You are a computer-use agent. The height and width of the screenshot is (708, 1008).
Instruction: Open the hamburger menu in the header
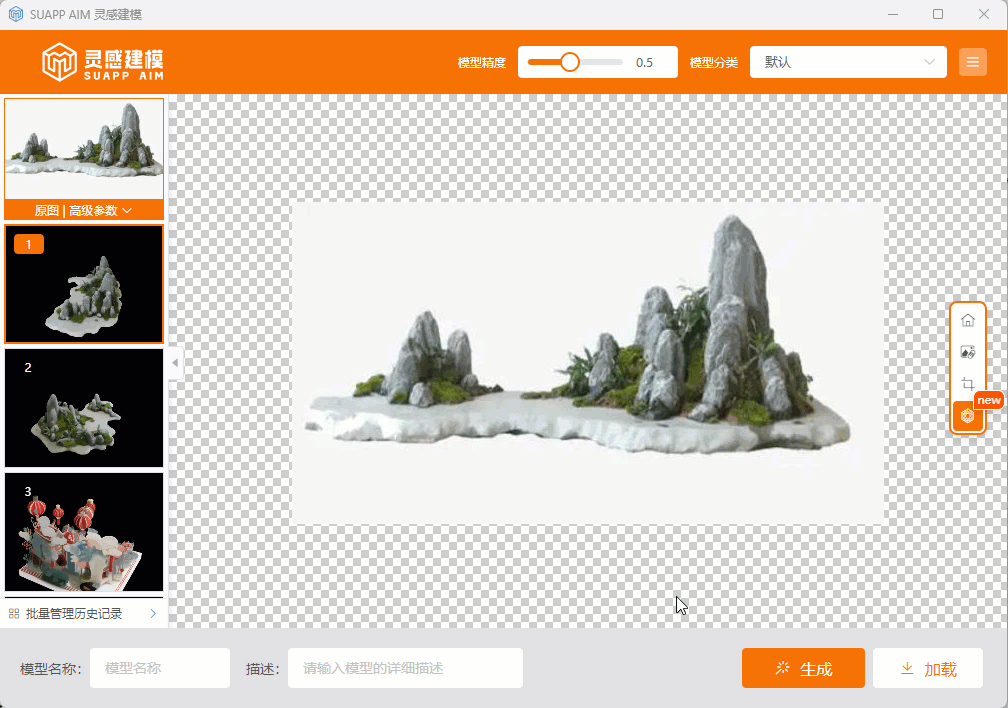972,62
